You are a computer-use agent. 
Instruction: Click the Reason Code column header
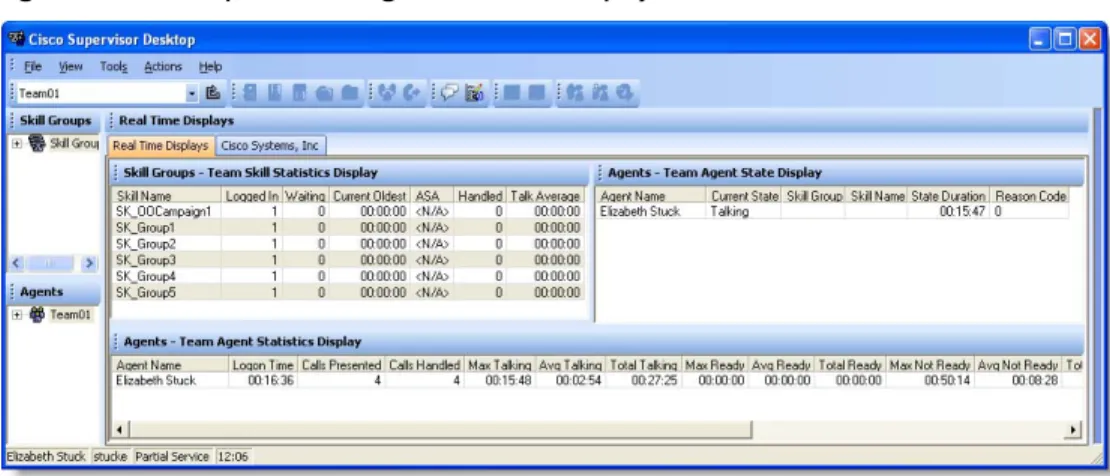coord(1030,196)
